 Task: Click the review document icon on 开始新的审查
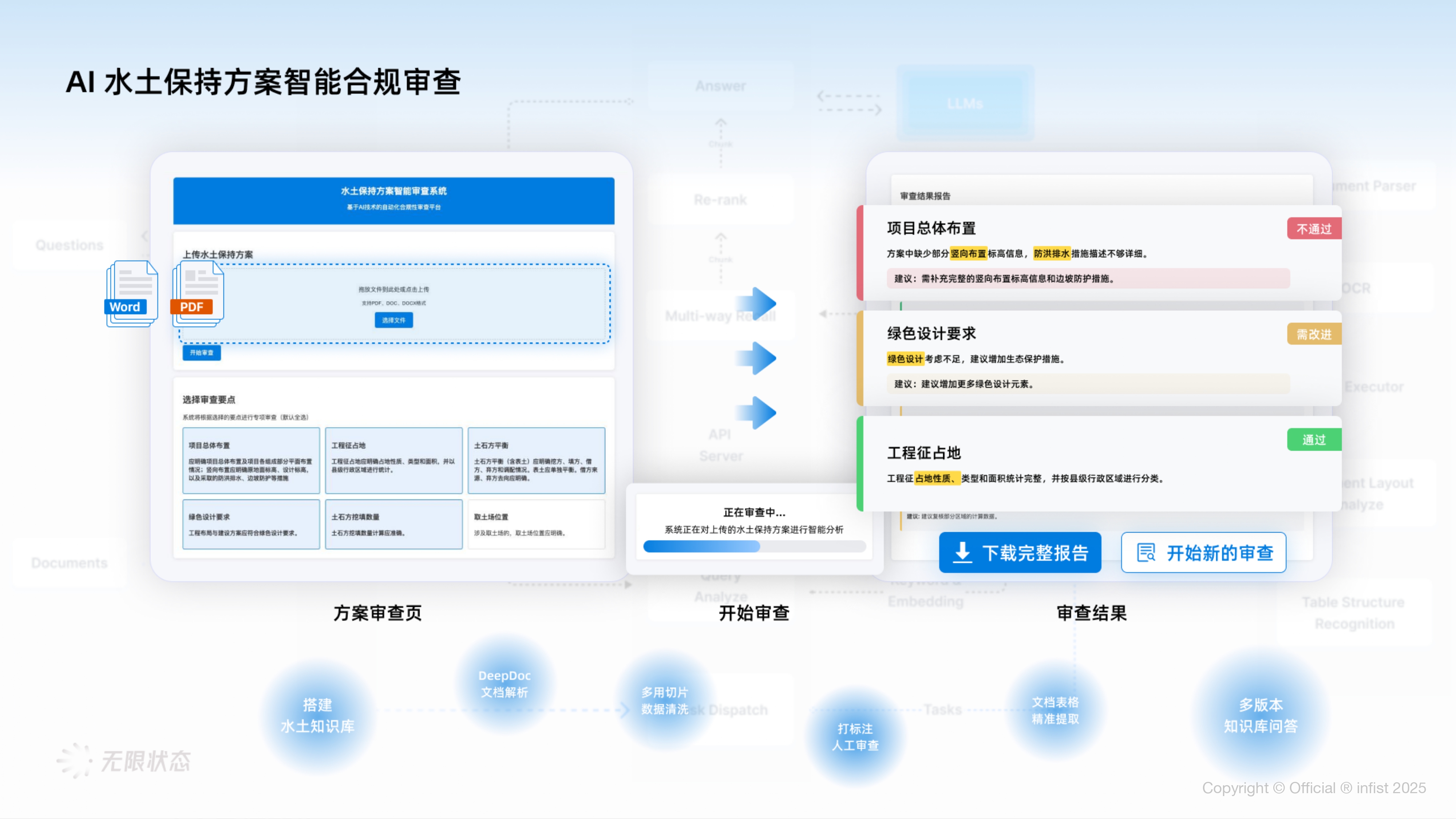[x=1146, y=552]
